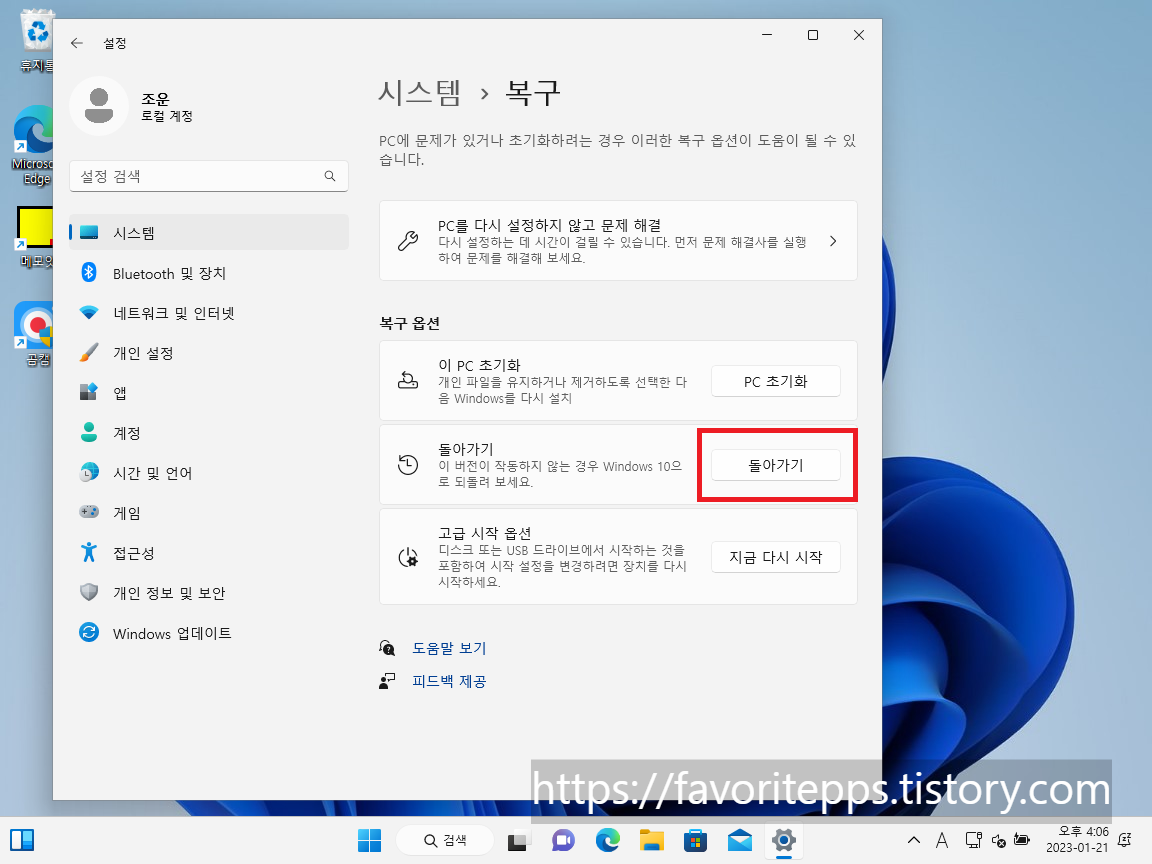1152x864 pixels.
Task: Launch Microsoft Edge from the taskbar
Action: 608,840
